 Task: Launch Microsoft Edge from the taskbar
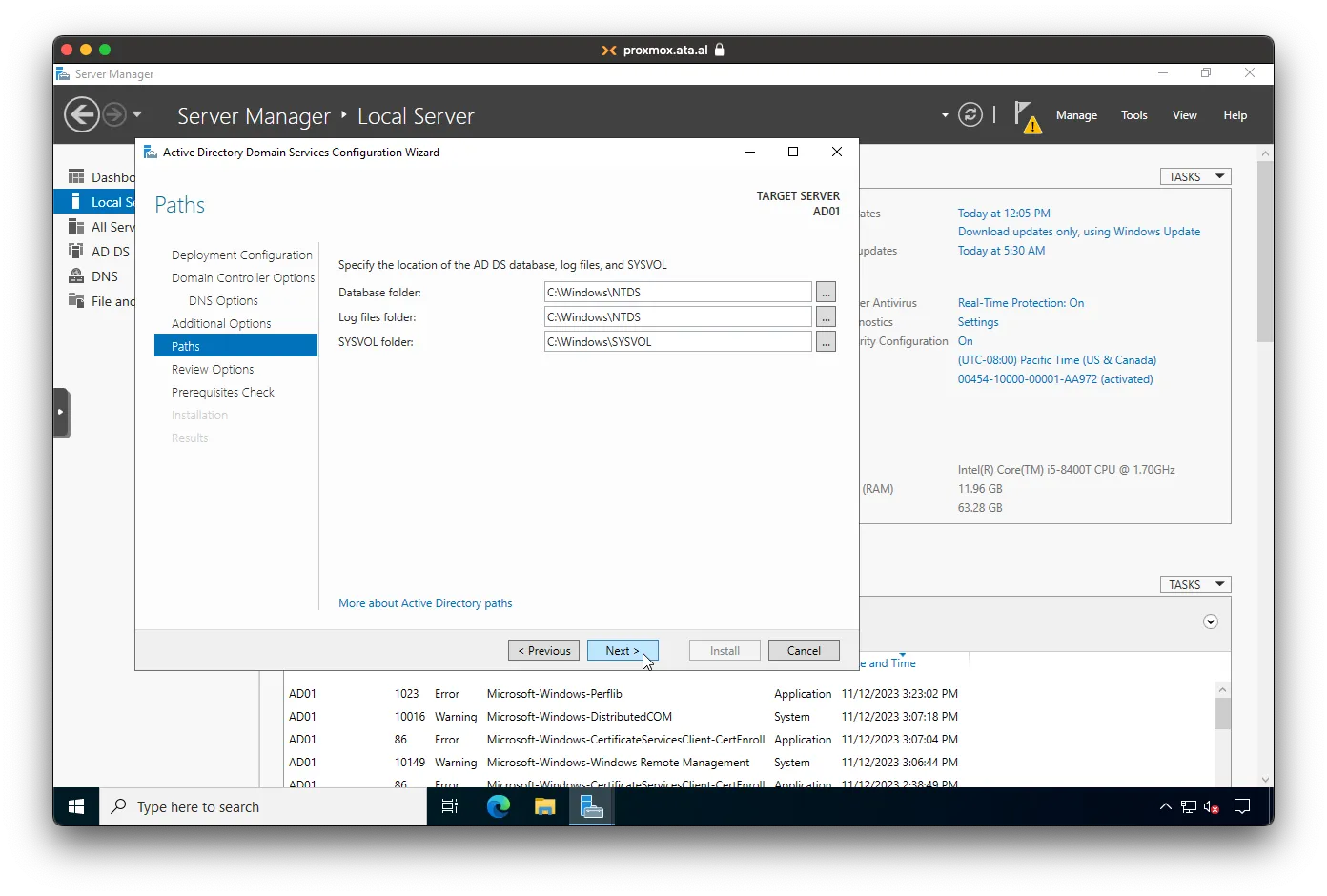498,807
